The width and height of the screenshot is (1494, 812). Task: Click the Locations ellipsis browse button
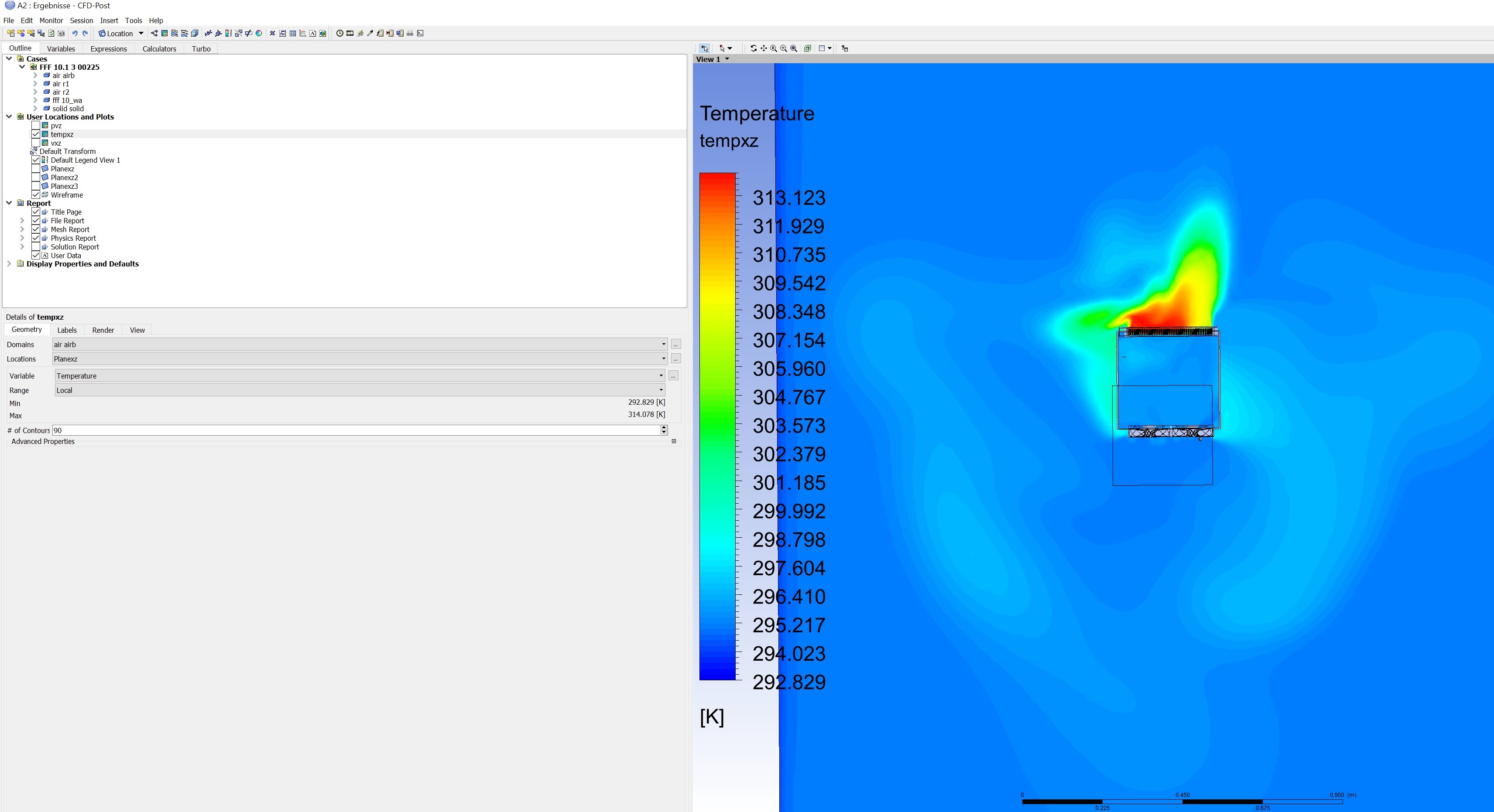point(676,359)
